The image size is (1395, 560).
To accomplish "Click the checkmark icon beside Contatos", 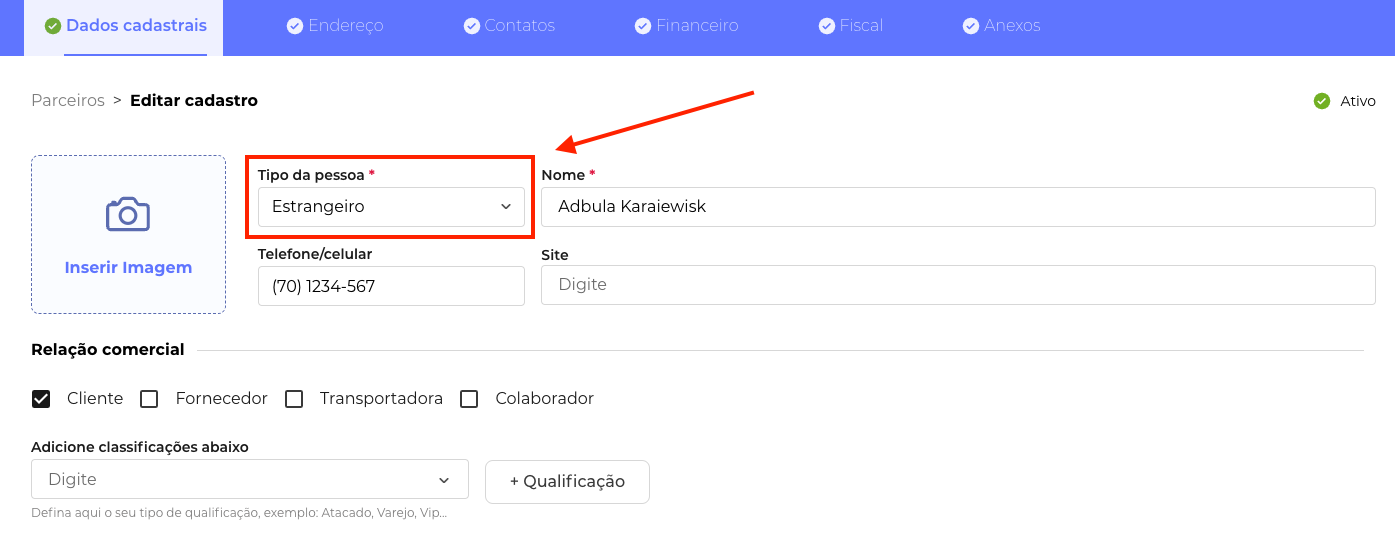I will [x=472, y=26].
